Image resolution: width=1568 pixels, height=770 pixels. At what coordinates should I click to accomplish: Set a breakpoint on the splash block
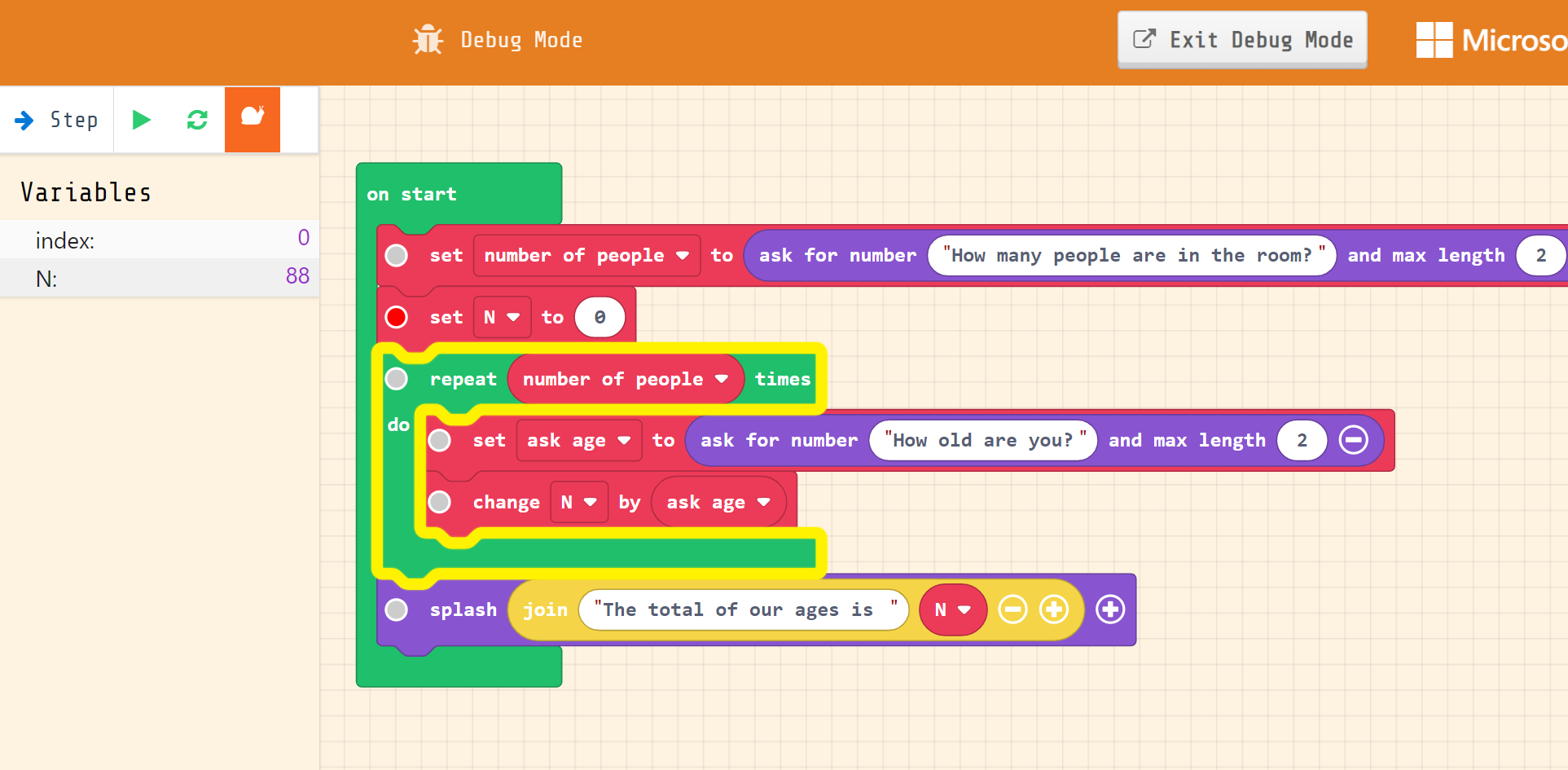(x=397, y=609)
